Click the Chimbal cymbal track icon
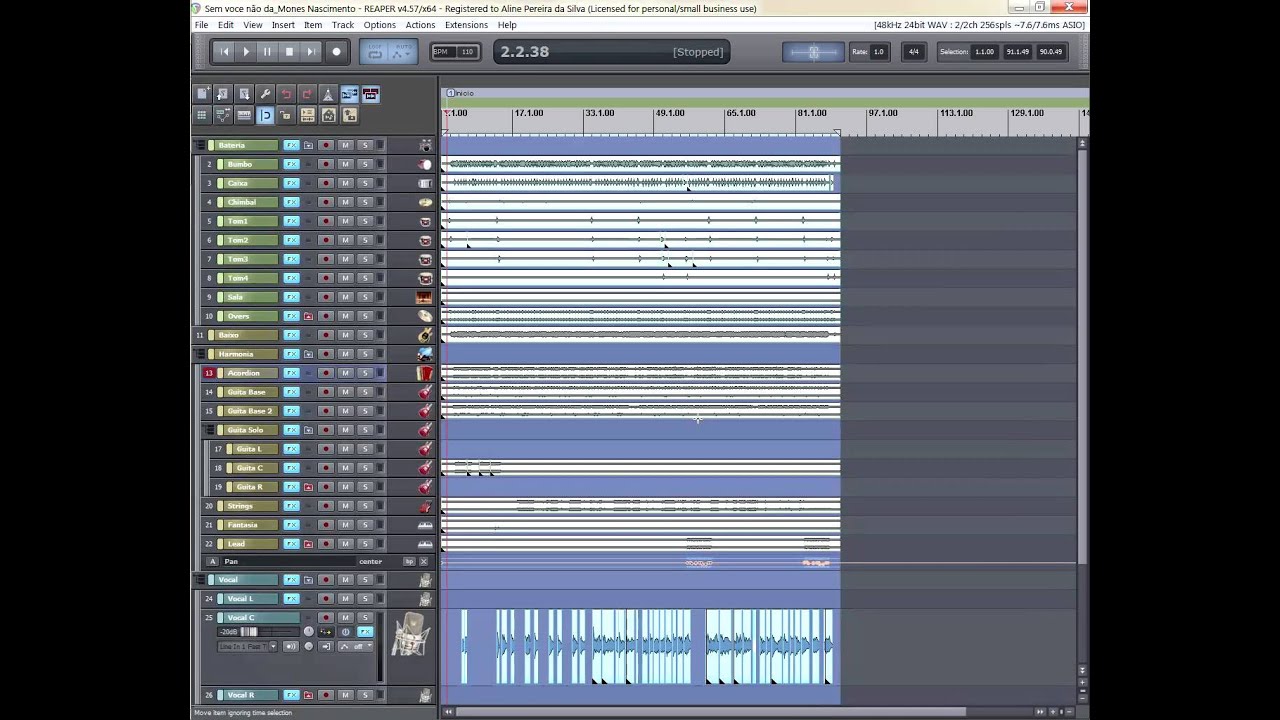The width and height of the screenshot is (1280, 720). click(425, 202)
